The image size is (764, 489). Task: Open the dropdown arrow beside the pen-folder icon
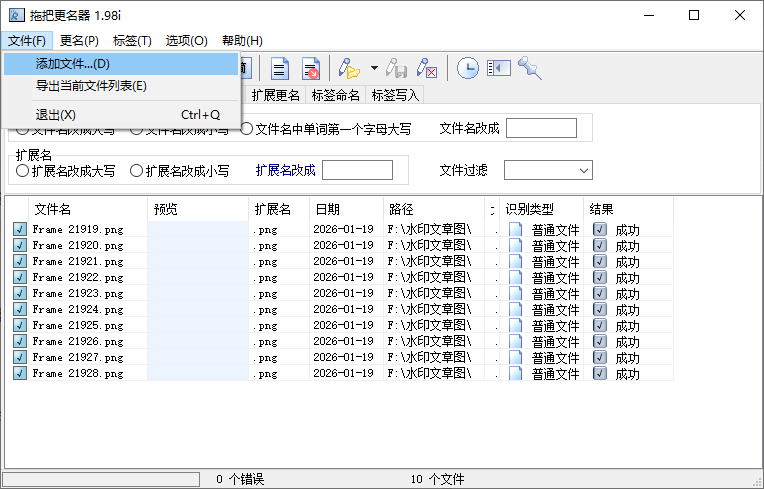pyautogui.click(x=374, y=68)
